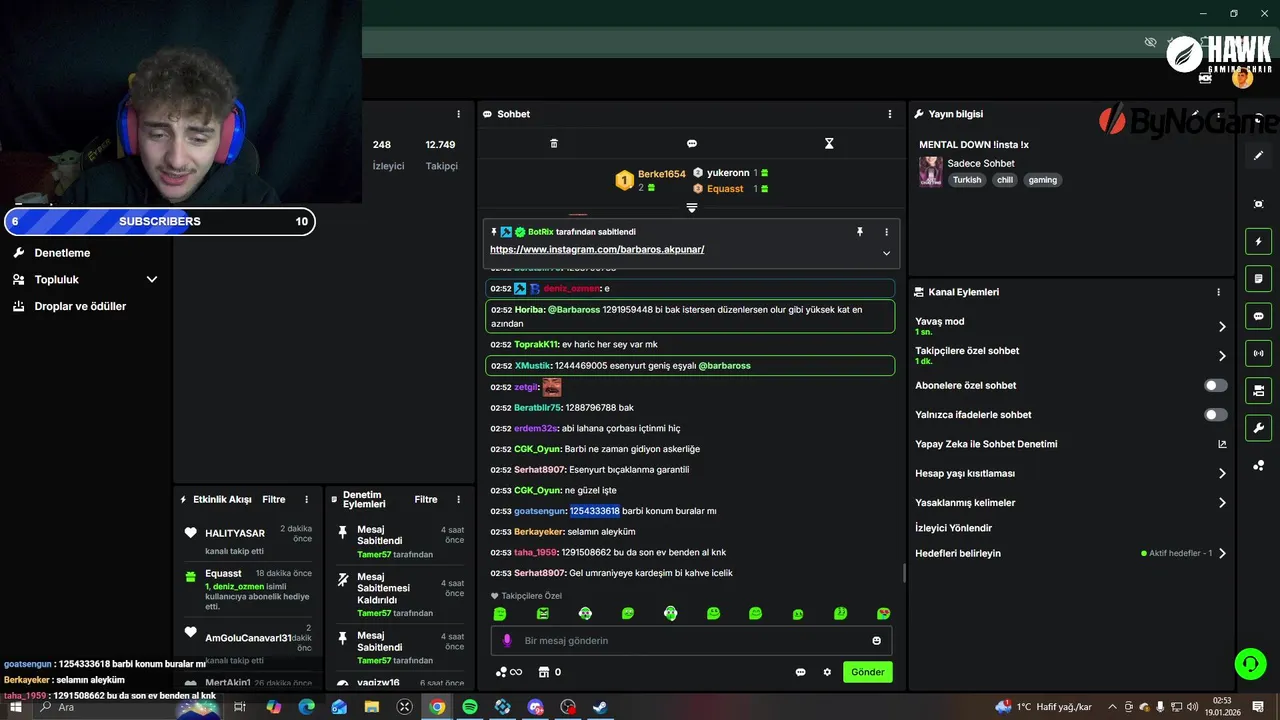This screenshot has height=720, width=1280.
Task: Insert the first green follower emote
Action: [500, 614]
